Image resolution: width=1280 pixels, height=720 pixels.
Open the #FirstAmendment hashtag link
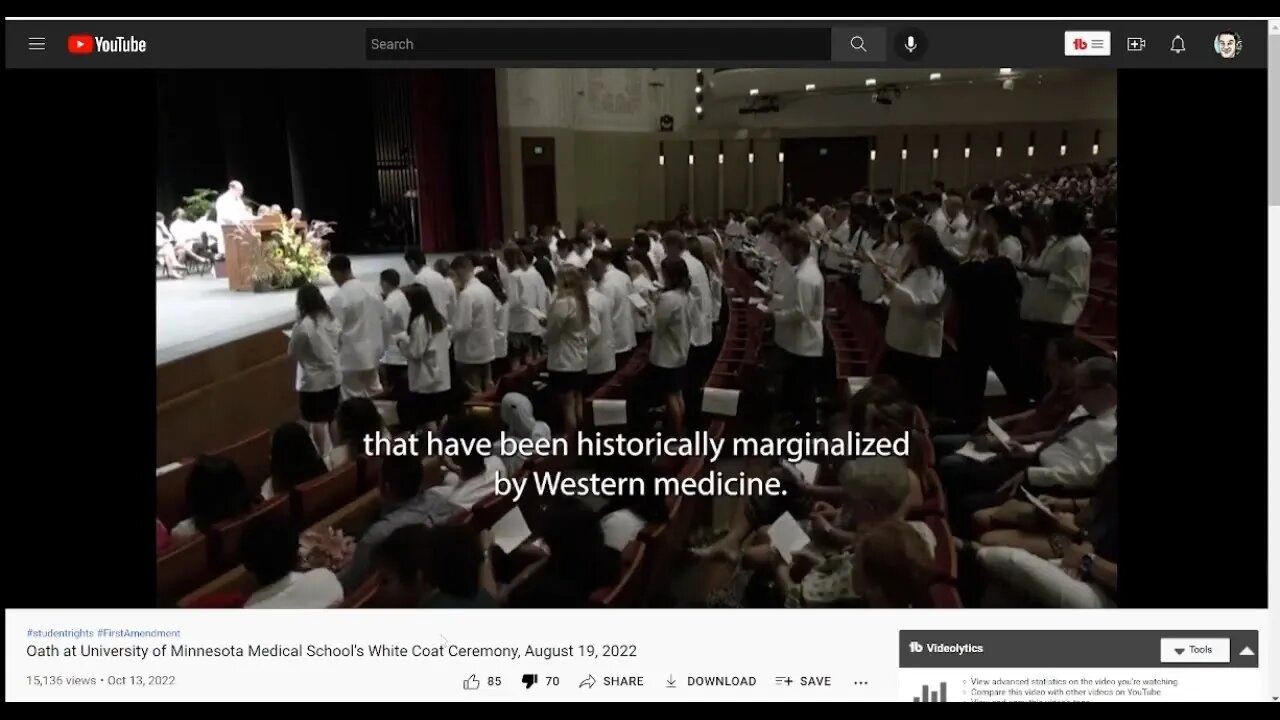click(x=139, y=633)
